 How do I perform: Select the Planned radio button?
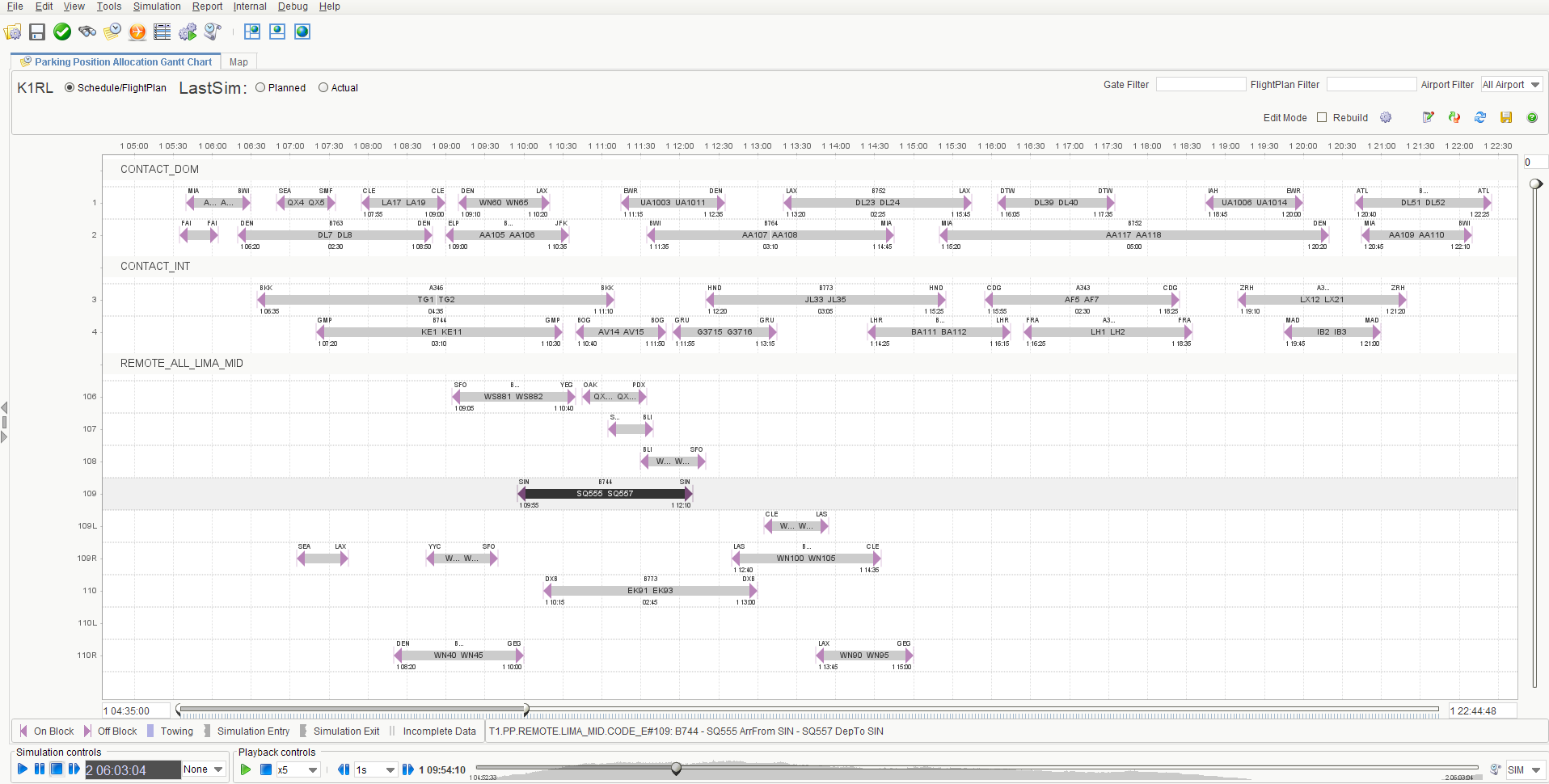[260, 87]
